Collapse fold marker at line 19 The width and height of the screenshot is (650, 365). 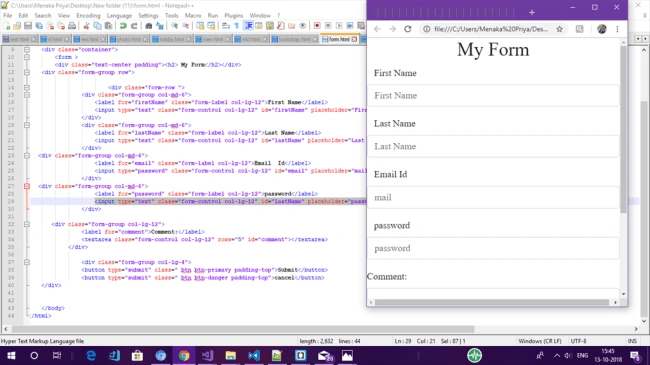point(27,125)
